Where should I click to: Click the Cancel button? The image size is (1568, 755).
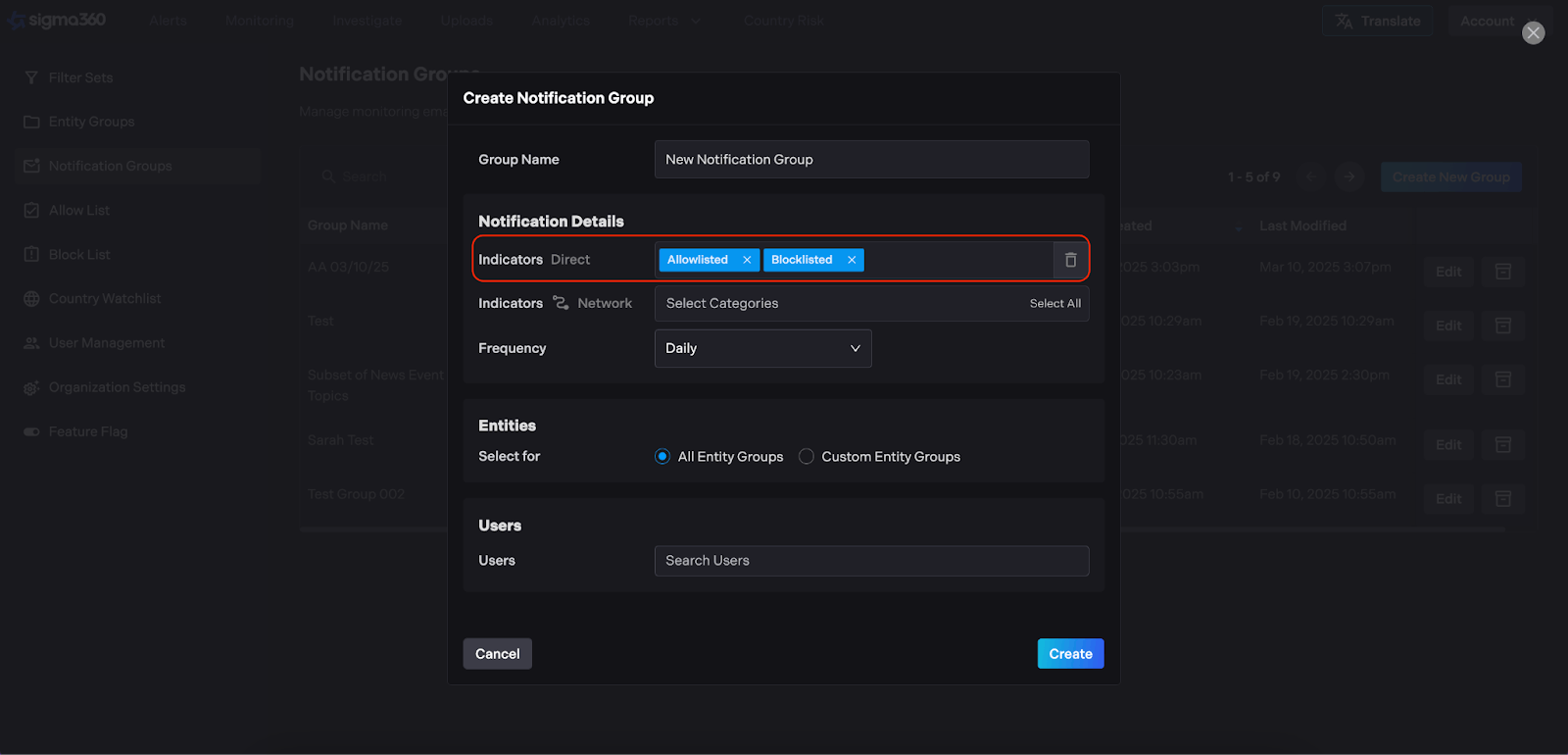[x=497, y=654]
